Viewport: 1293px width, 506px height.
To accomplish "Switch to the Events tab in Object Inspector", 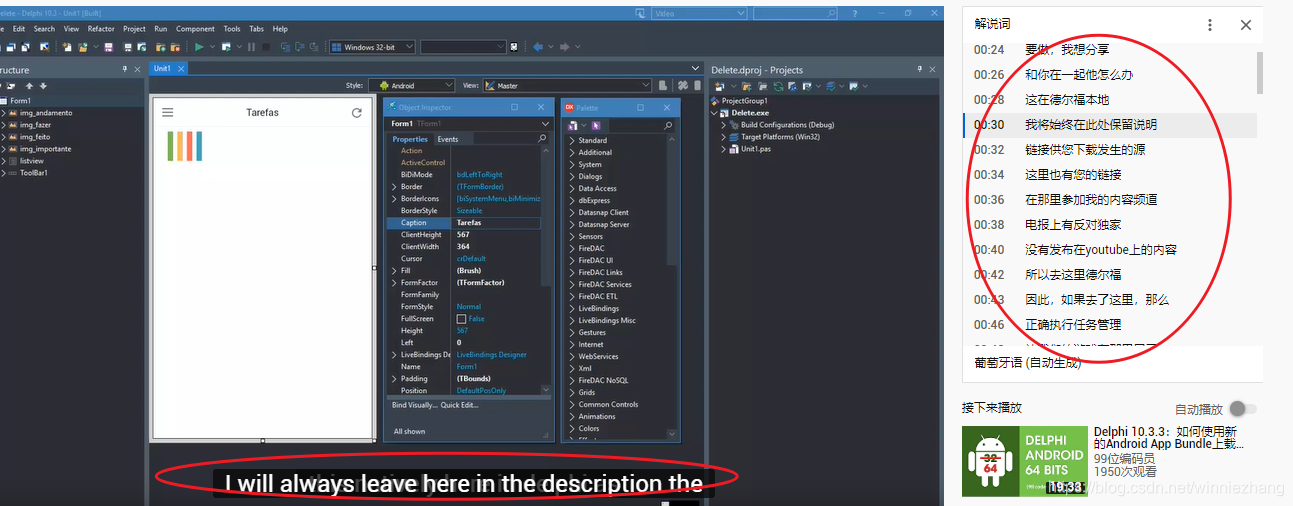I will (447, 139).
